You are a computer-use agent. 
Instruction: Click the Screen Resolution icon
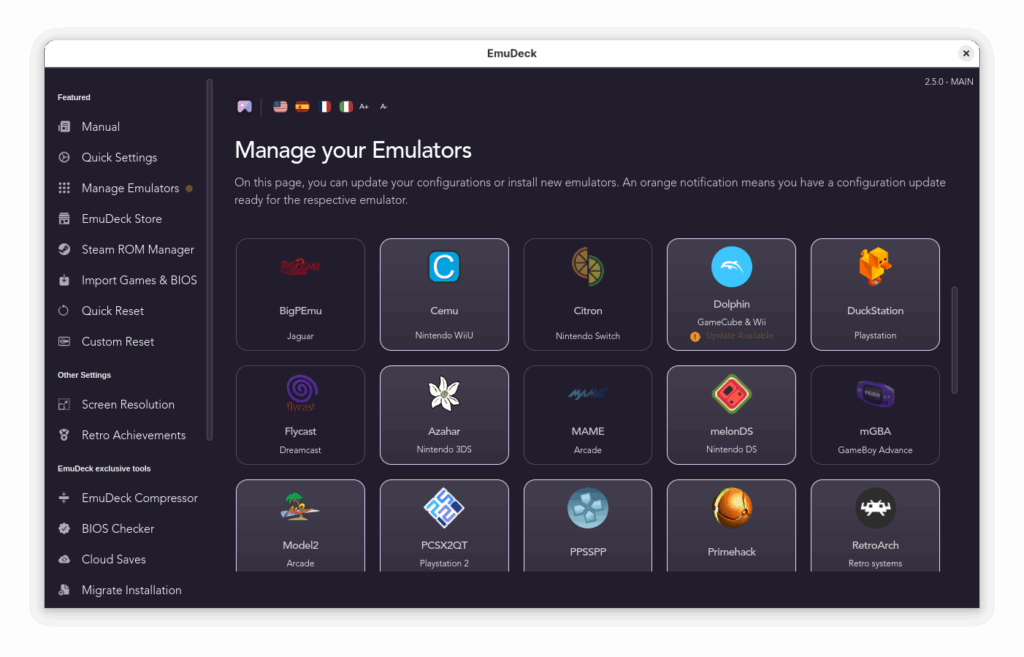(x=64, y=404)
